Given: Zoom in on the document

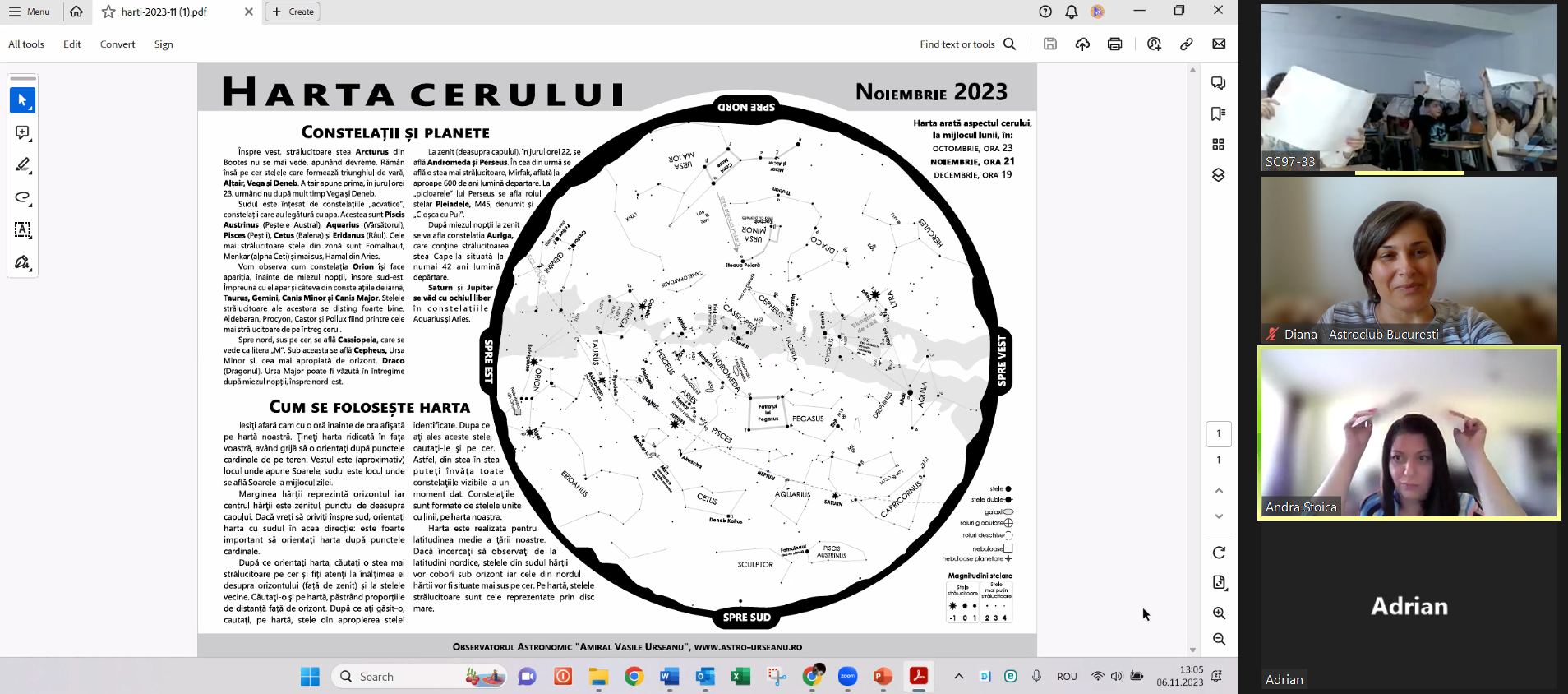Looking at the screenshot, I should [1219, 613].
